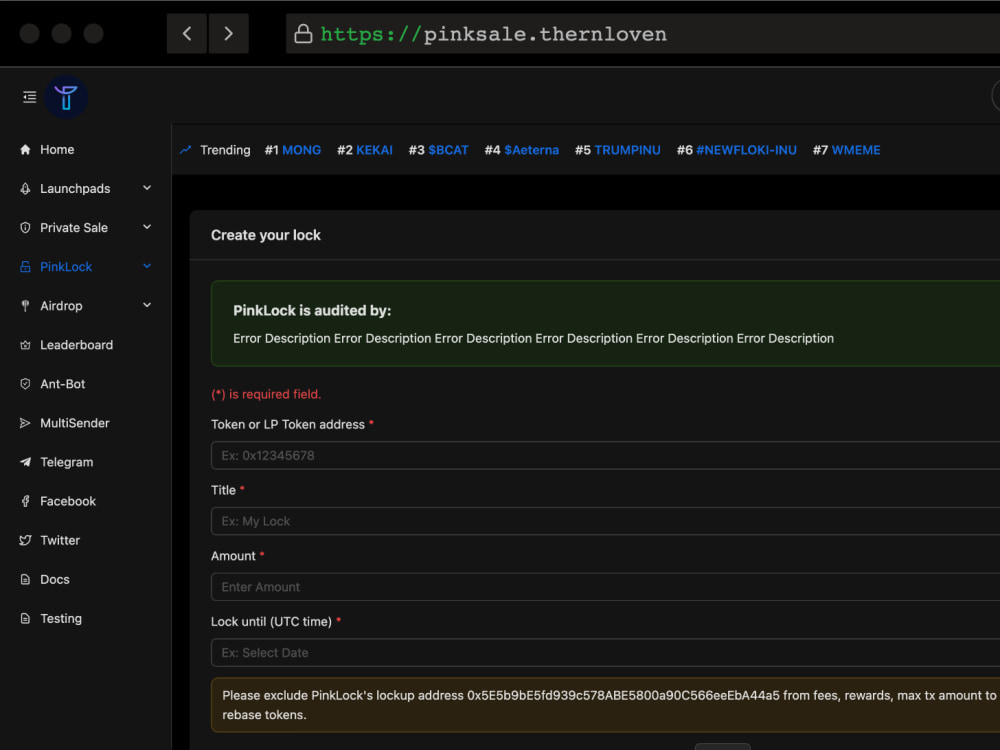Open trending token TRUMPINU

pos(628,150)
